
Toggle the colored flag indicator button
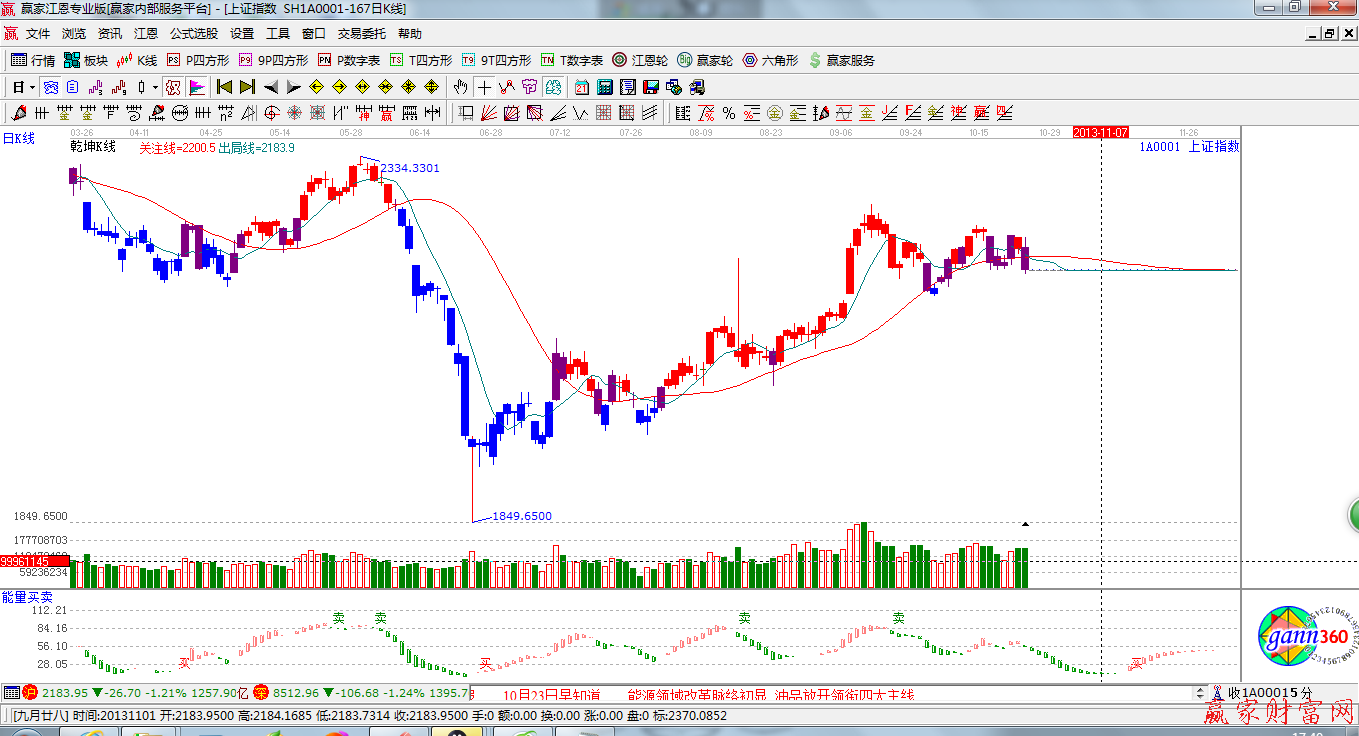click(196, 87)
